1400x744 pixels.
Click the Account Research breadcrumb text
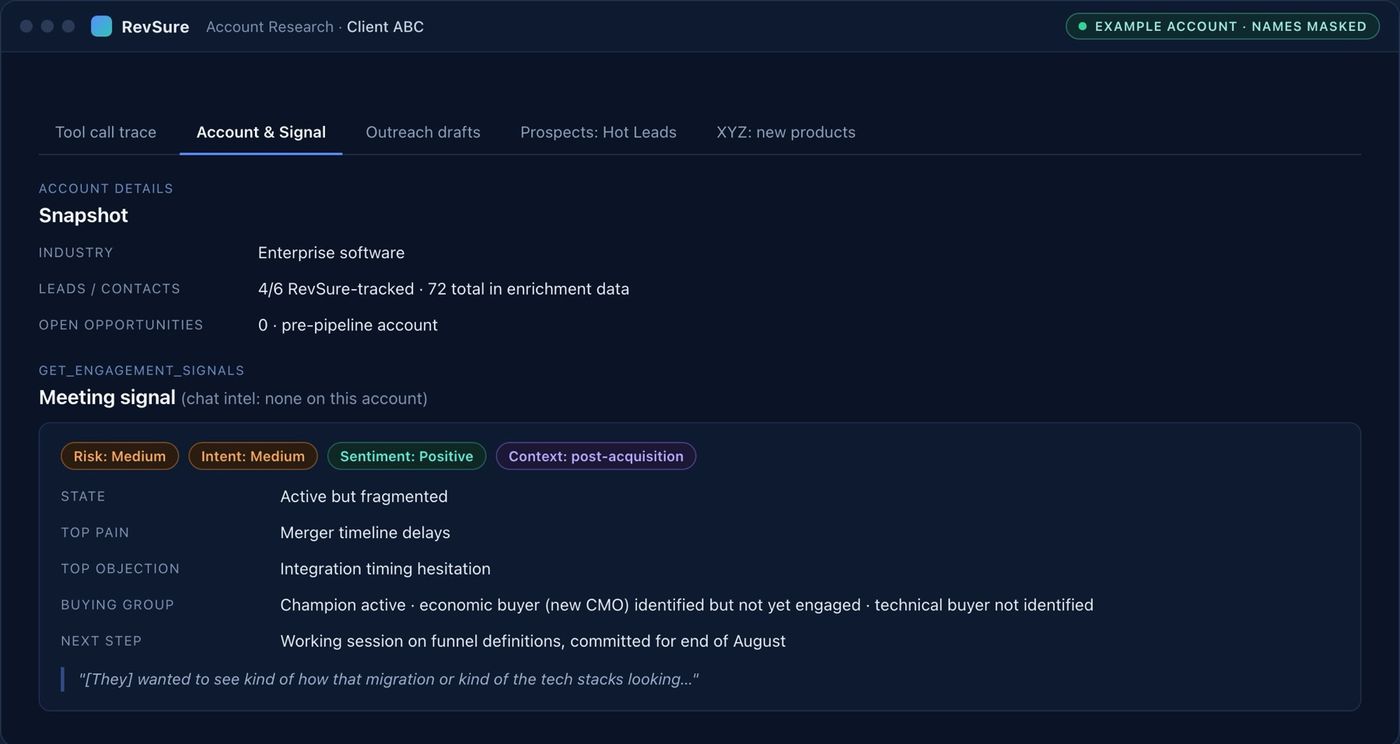[x=270, y=27]
